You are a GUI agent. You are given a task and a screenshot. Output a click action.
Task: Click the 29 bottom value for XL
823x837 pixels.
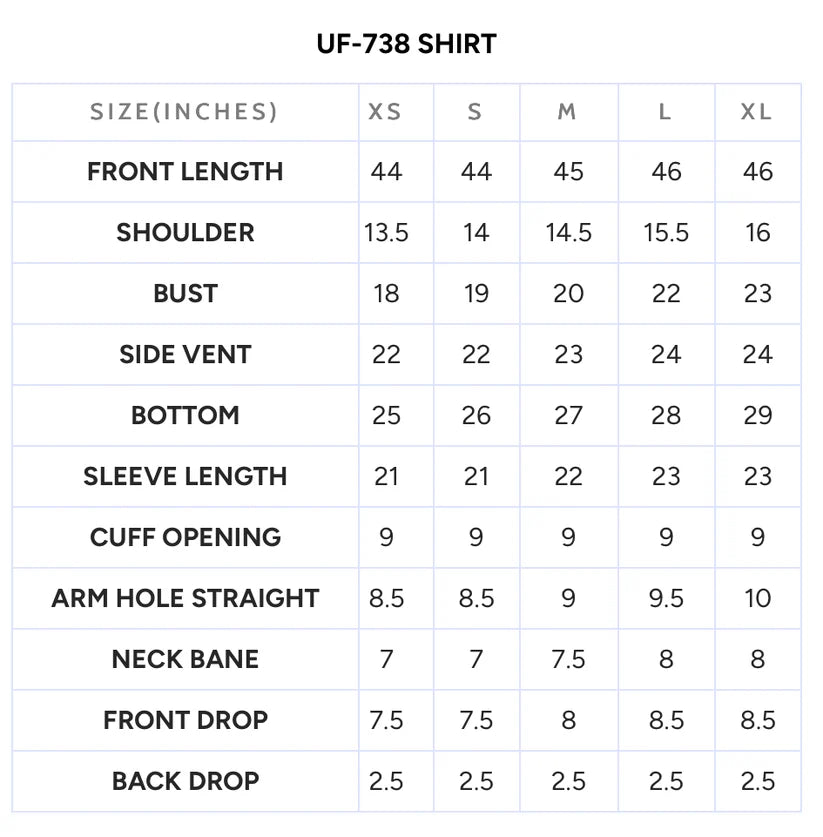tap(758, 415)
